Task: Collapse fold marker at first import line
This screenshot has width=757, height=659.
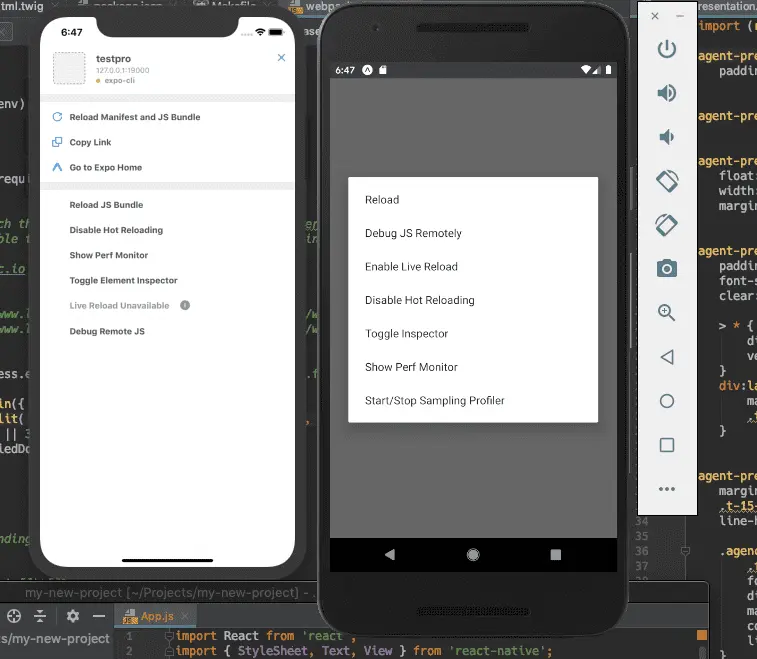Action: tap(169, 636)
